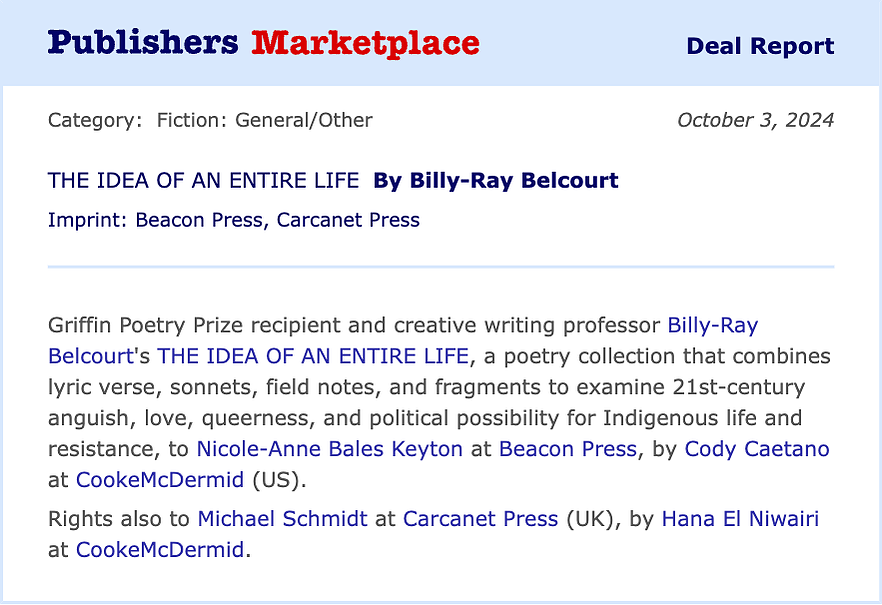Screen dimensions: 882x605
Task: Click the Deal Report heading
Action: pos(760,46)
